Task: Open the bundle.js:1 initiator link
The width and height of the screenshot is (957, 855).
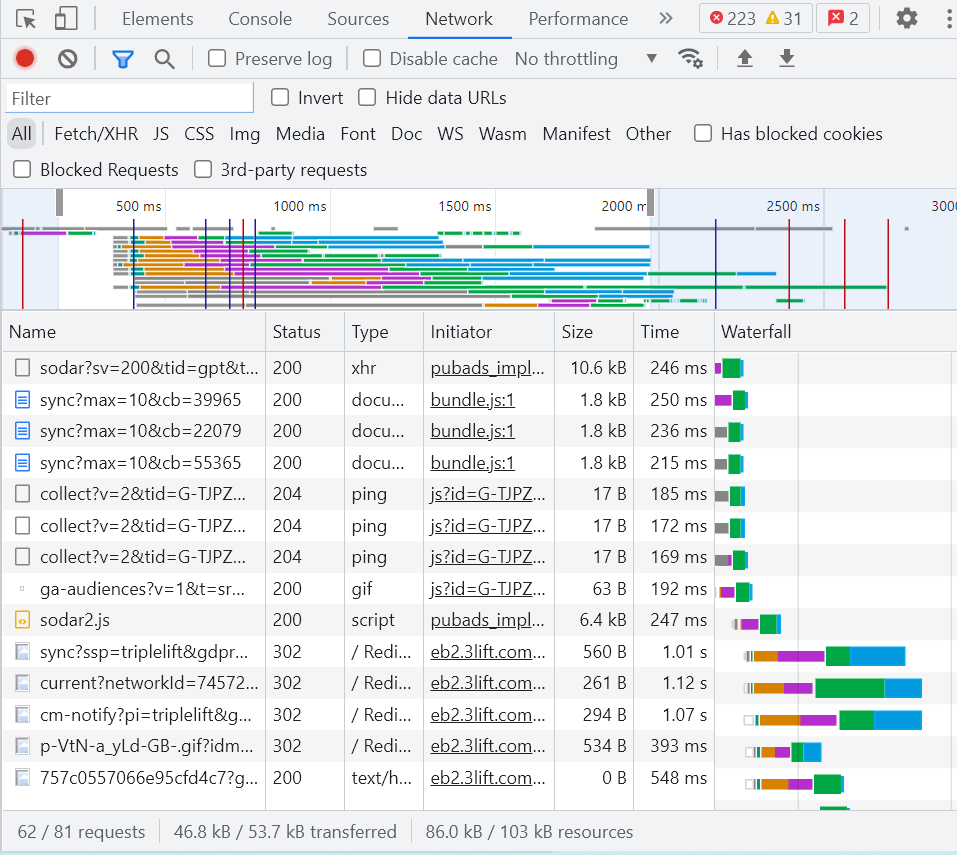Action: [x=471, y=399]
